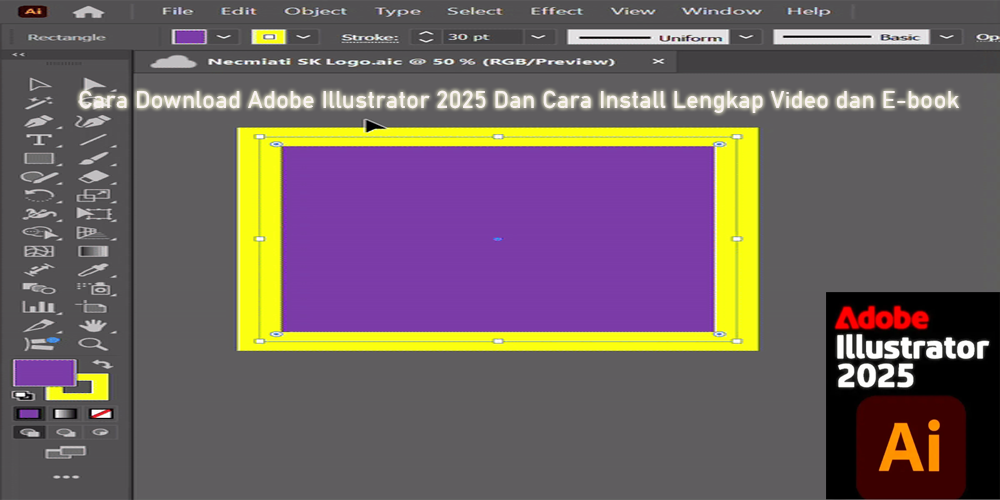The height and width of the screenshot is (500, 1000).
Task: Open Edit Toolbar three dots
Action: (x=66, y=476)
